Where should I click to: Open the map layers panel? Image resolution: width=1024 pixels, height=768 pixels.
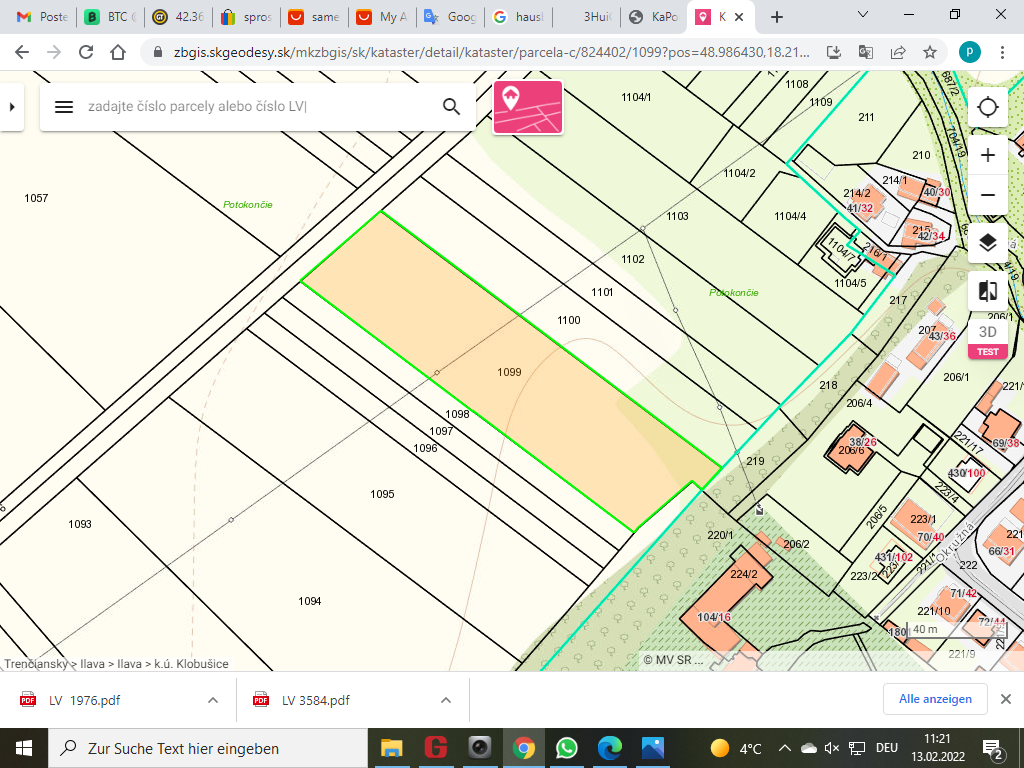tap(988, 242)
